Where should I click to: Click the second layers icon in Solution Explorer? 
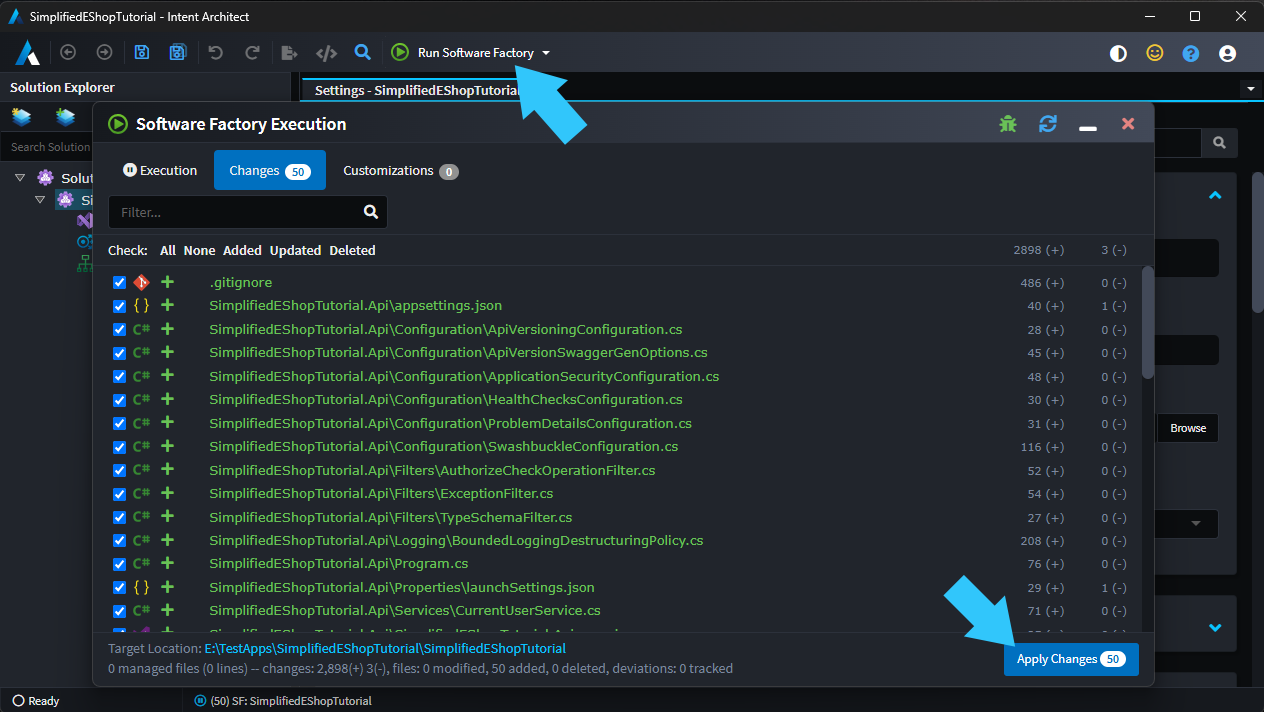point(66,118)
